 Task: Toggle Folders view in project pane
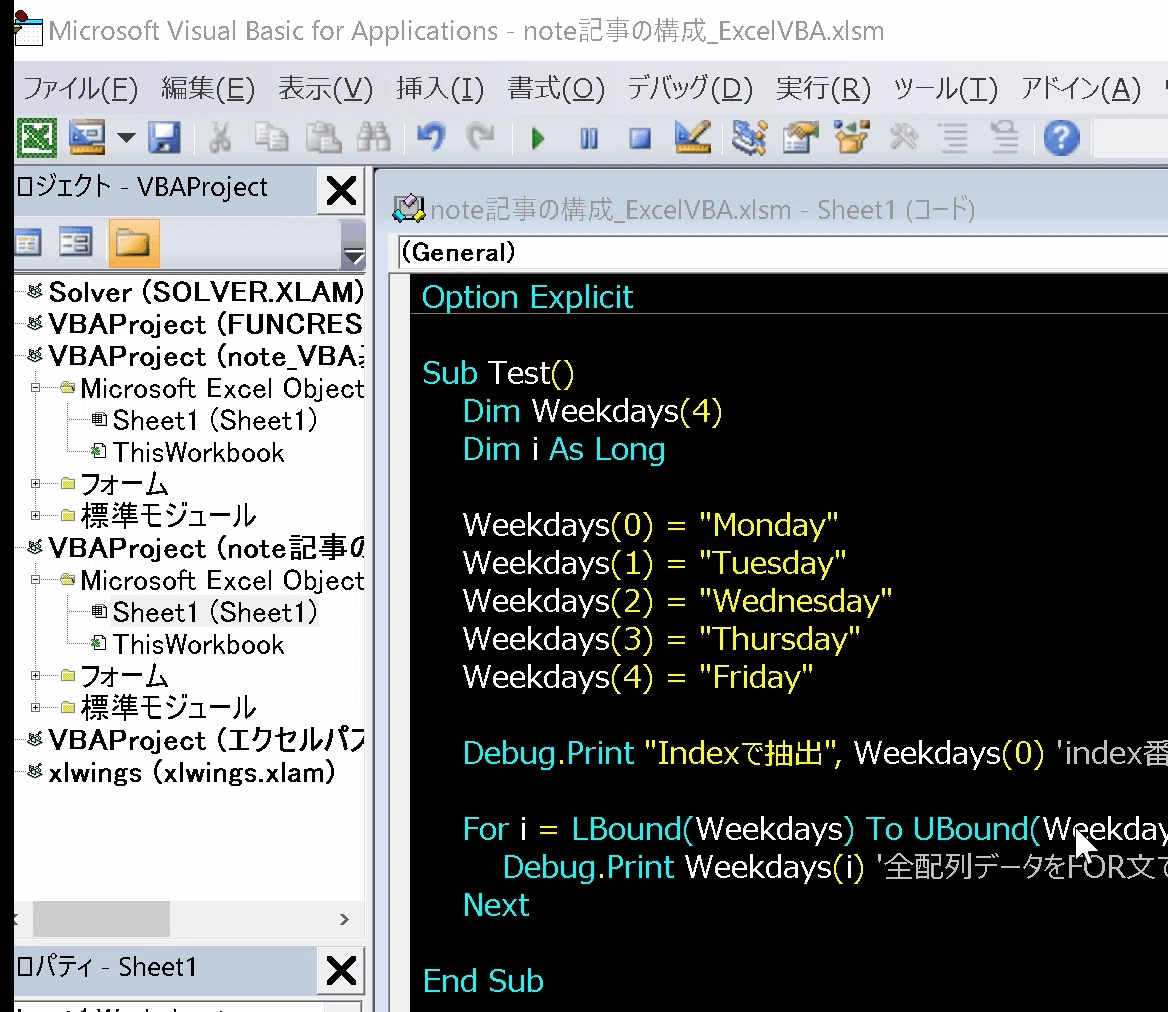tap(133, 244)
